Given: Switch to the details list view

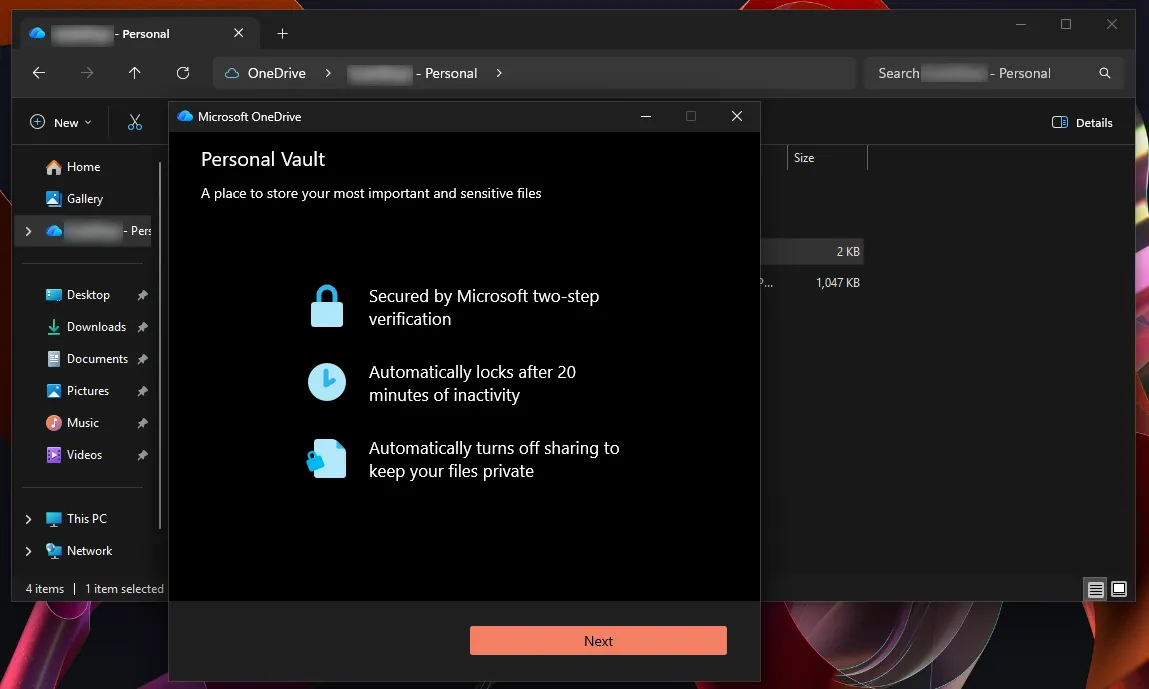Looking at the screenshot, I should click(1096, 589).
